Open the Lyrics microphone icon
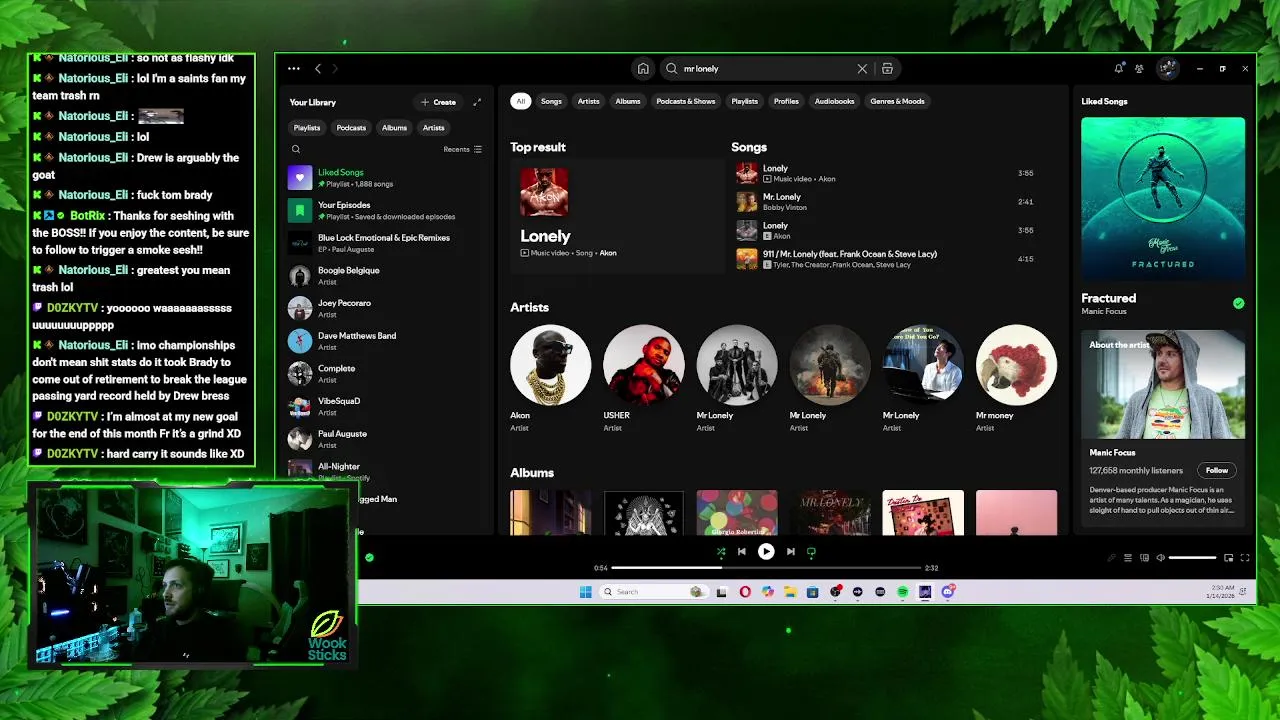 tap(1110, 558)
